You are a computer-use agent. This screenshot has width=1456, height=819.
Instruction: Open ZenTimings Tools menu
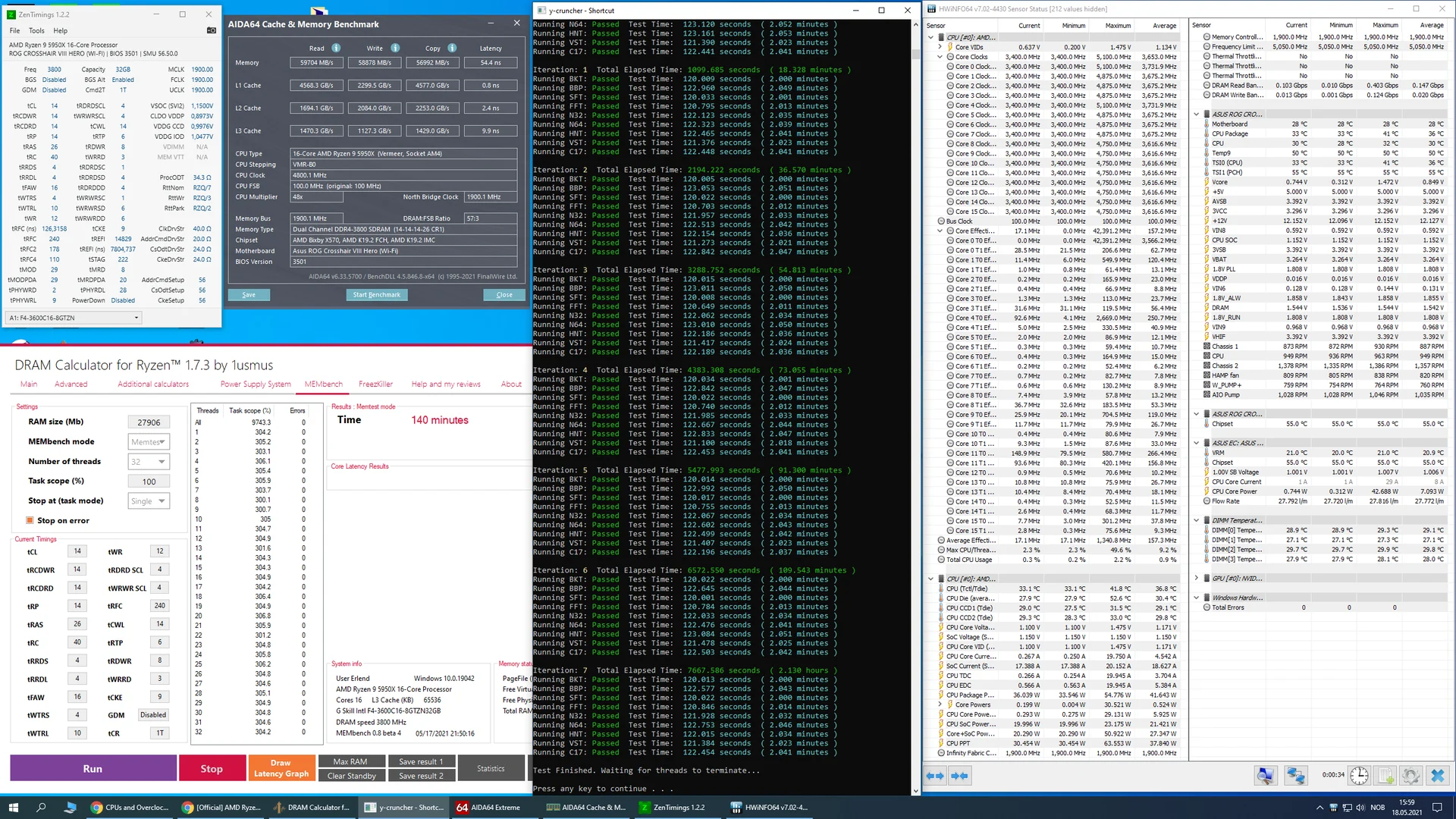(36, 31)
